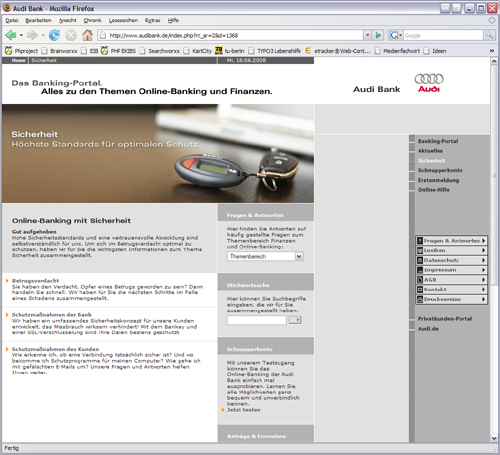This screenshot has width=500, height=455.
Task: Submit keyword search with arrow button
Action: click(295, 320)
